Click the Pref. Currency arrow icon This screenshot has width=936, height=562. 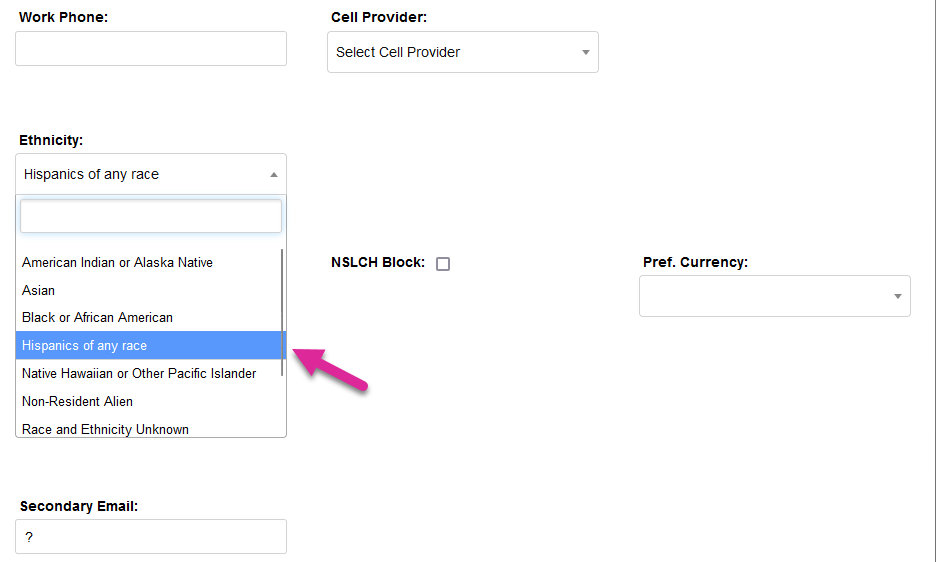[x=898, y=297]
